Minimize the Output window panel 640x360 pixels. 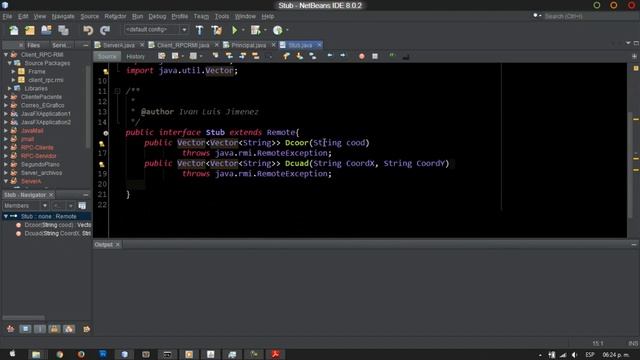point(634,244)
